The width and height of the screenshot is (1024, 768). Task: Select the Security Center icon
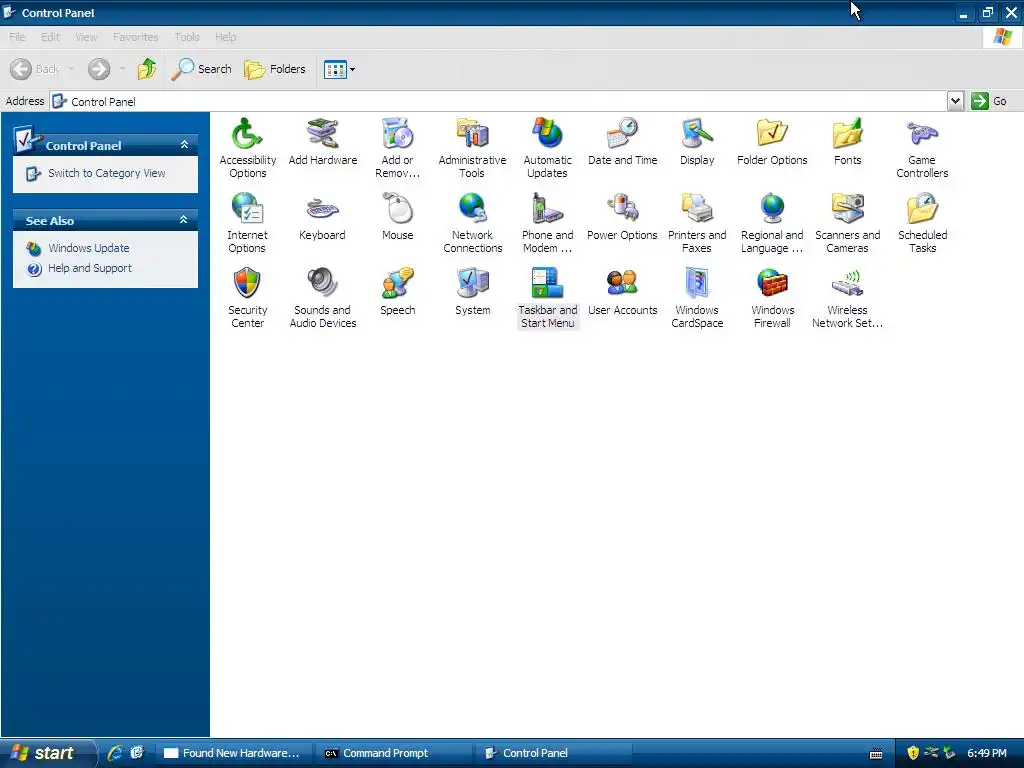(x=247, y=298)
